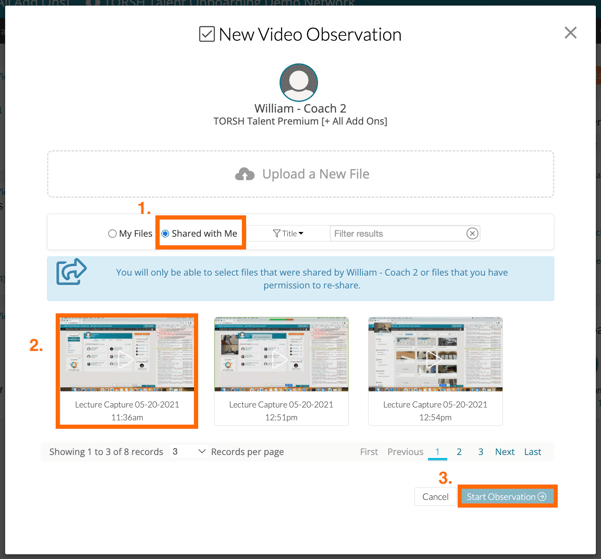Click the Next page link
Image resolution: width=601 pixels, height=559 pixels.
(504, 452)
